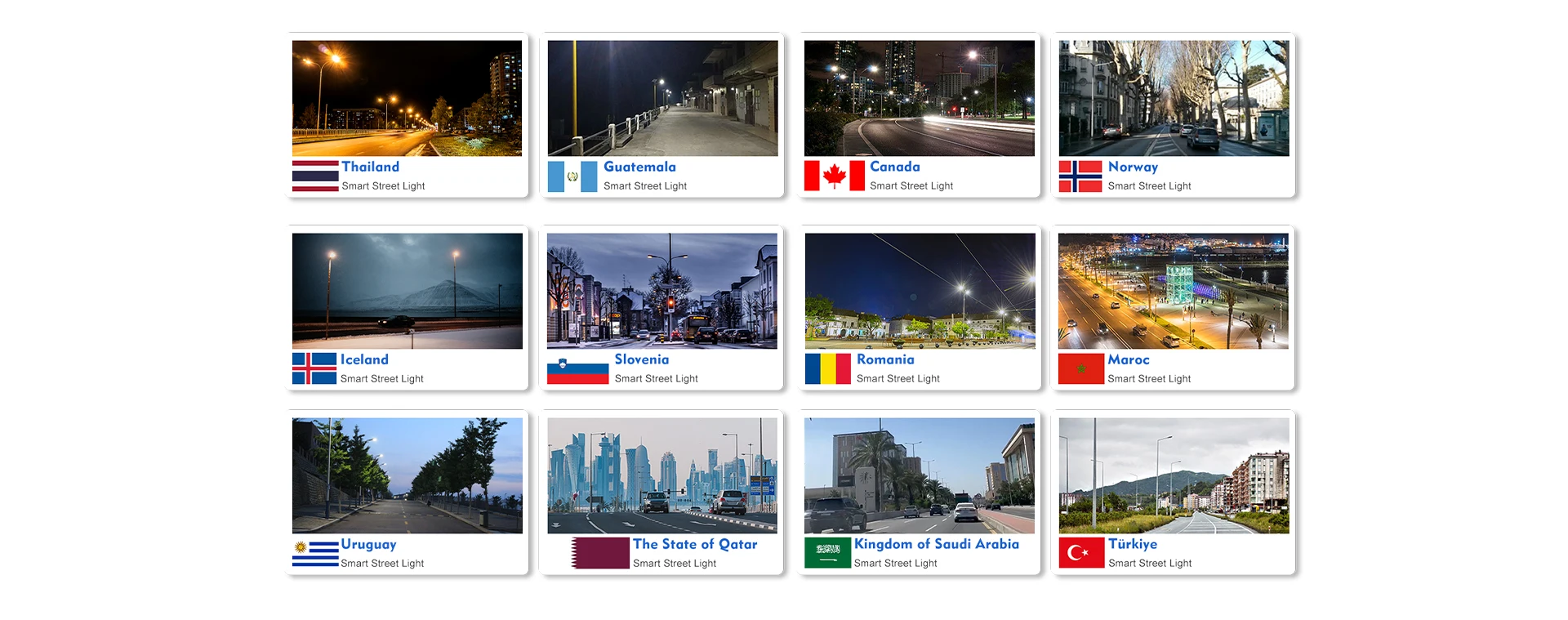Click the Guatemala flag icon

pos(572,176)
